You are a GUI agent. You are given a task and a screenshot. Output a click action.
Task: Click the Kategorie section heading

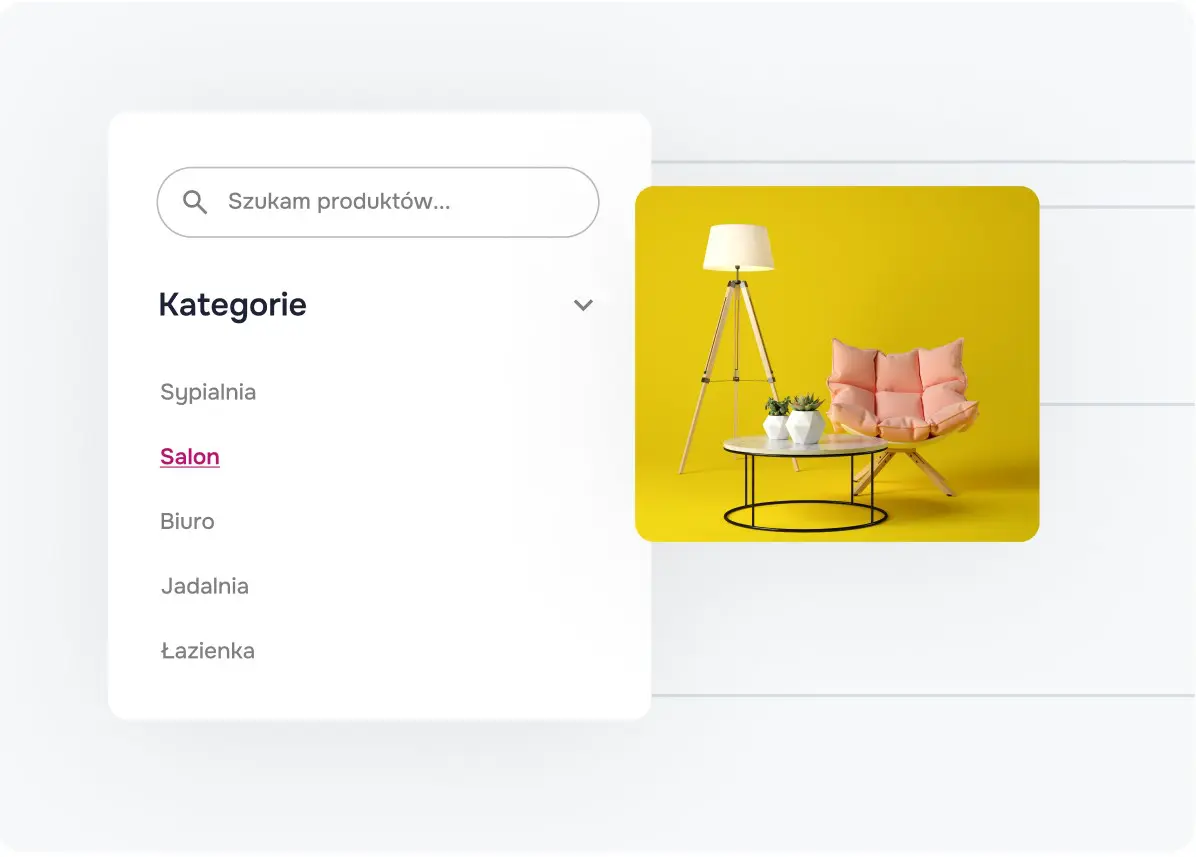point(233,305)
